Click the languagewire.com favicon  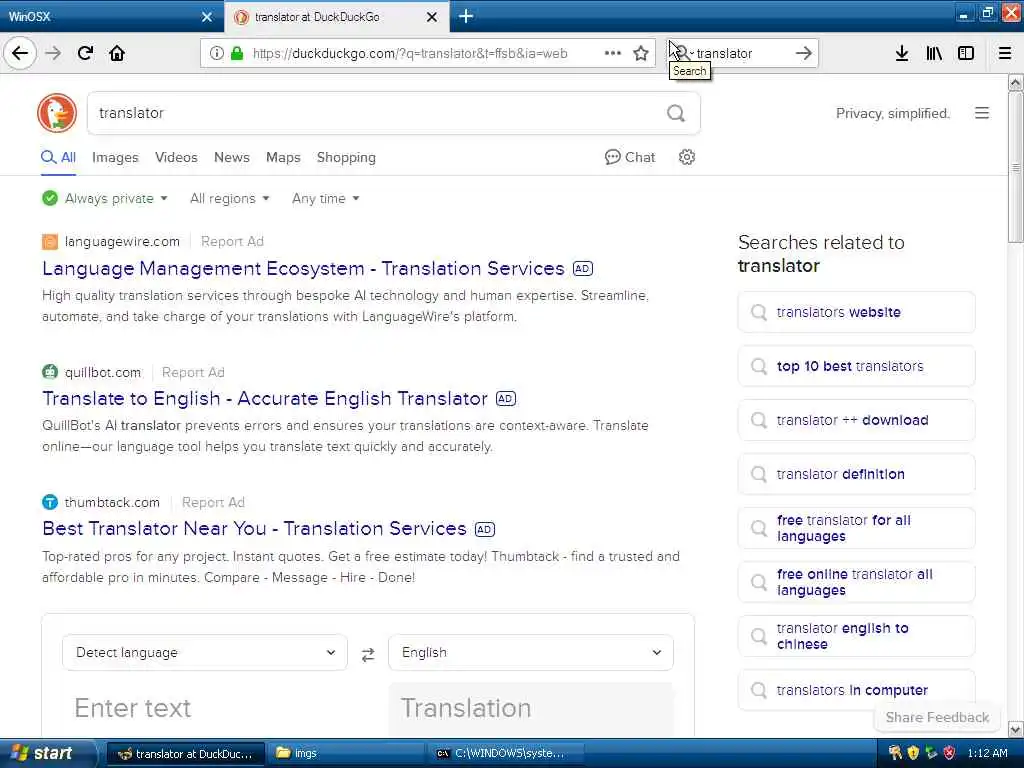[50, 242]
